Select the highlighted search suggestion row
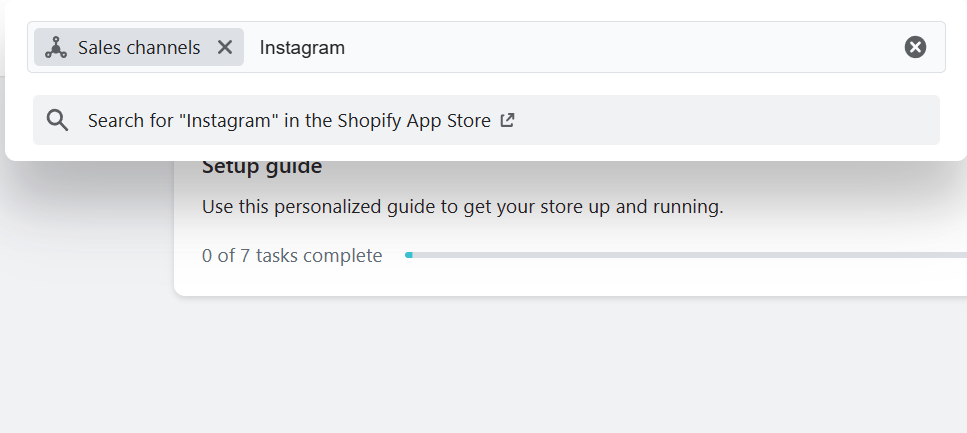 (x=486, y=120)
